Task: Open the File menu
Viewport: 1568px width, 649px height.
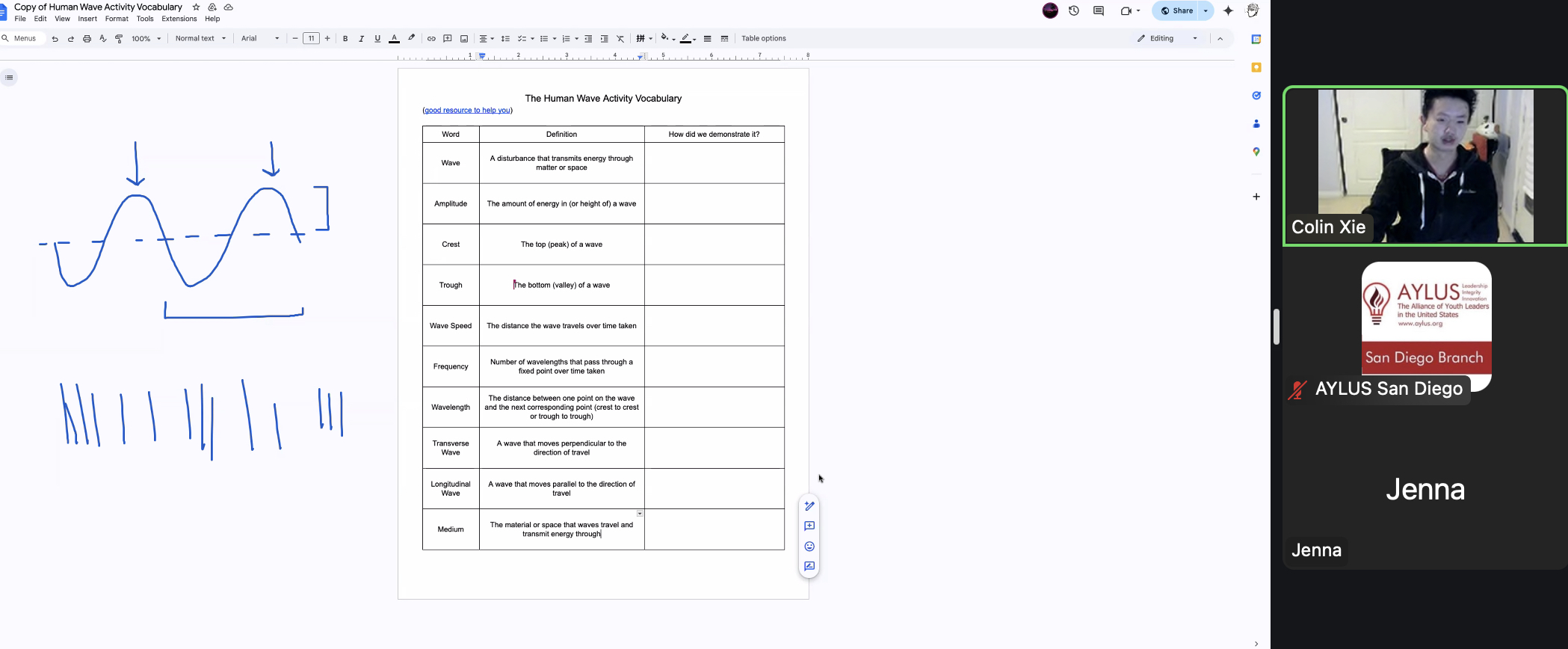Action: coord(20,19)
